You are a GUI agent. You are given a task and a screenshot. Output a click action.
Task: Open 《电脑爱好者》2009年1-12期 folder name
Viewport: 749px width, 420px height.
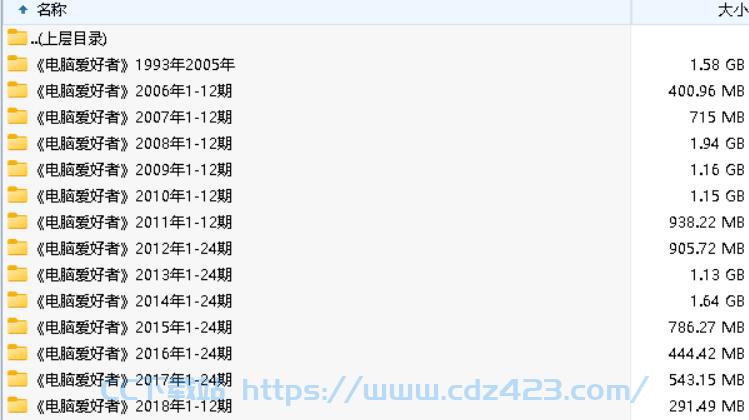click(134, 170)
